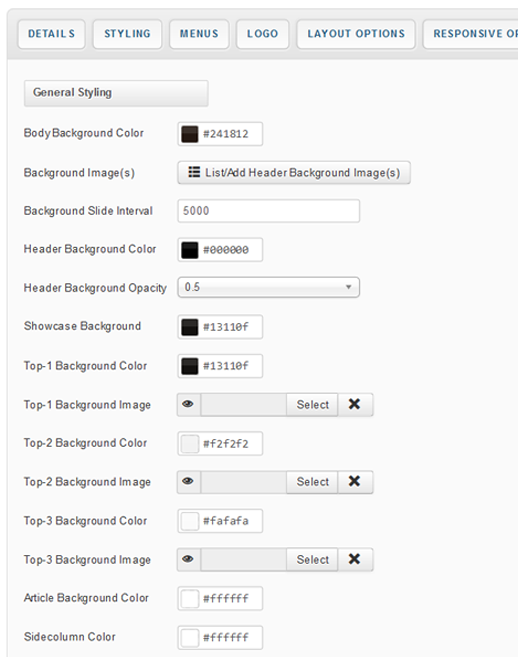Preview the Top-3 Background Image with the eye icon
Image resolution: width=518 pixels, height=657 pixels.
(x=188, y=559)
